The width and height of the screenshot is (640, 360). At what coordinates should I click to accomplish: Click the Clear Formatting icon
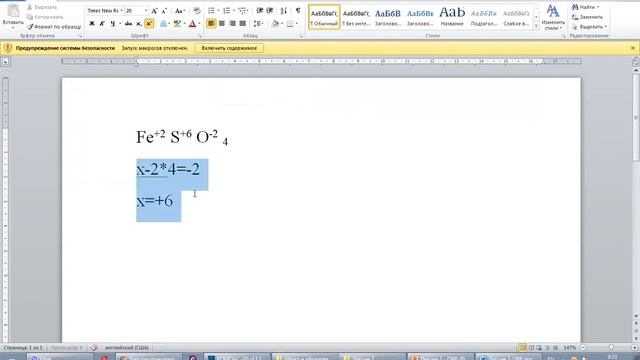[196, 11]
